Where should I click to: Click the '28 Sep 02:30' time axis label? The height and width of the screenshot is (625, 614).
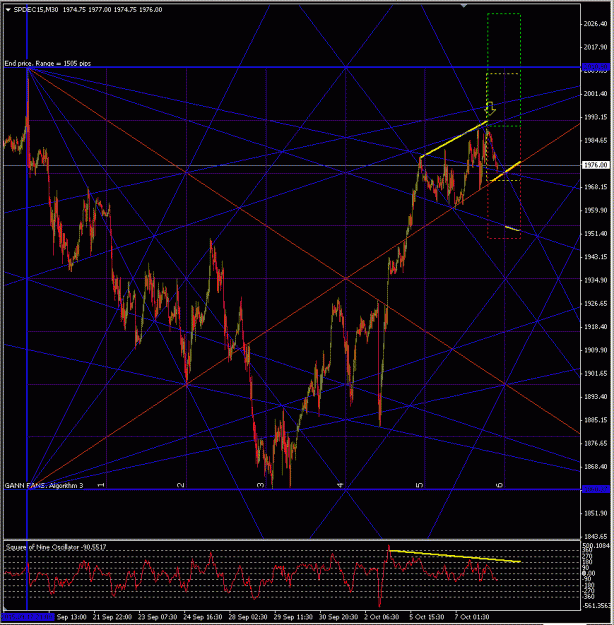tap(248, 617)
